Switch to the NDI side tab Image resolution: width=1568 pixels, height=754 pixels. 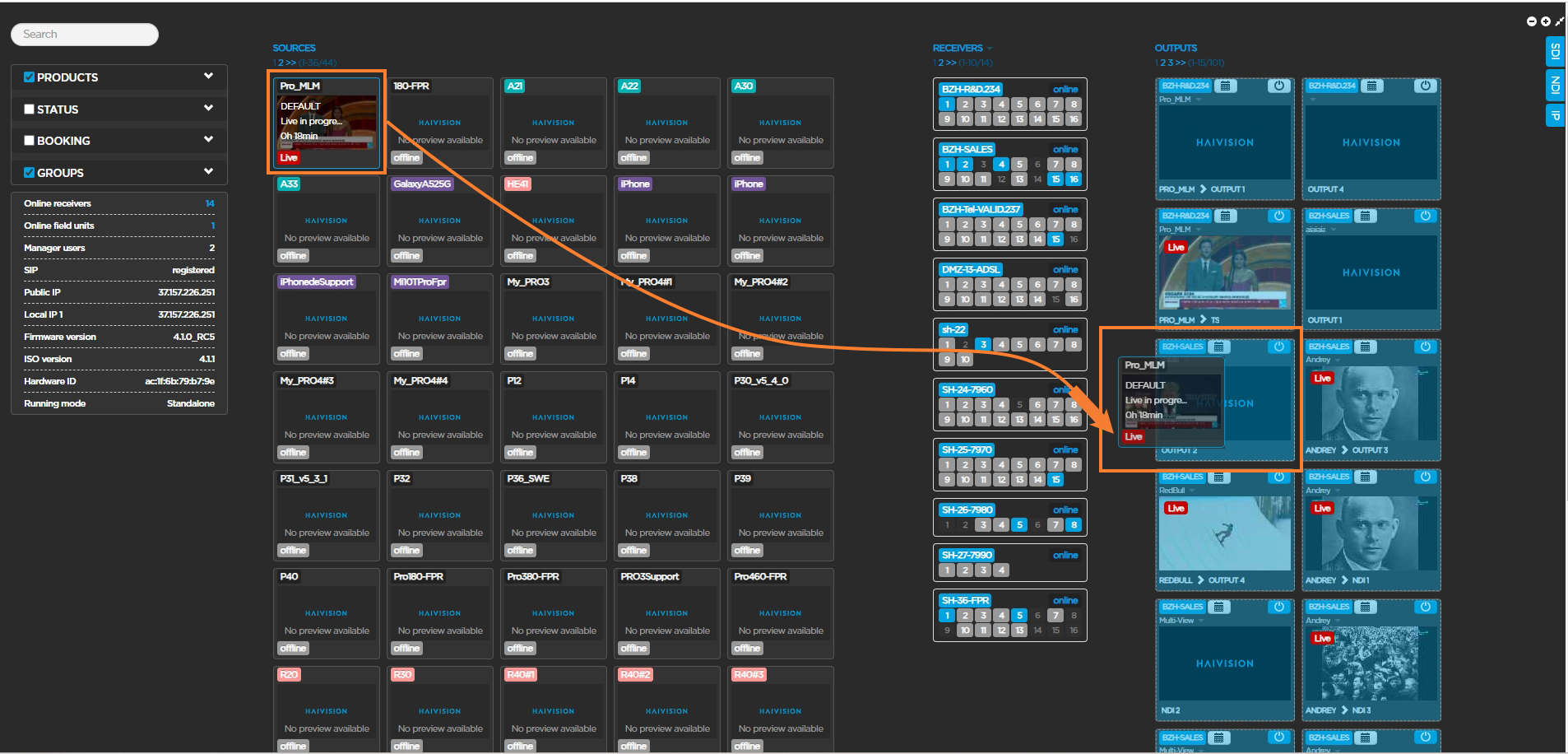(1555, 85)
